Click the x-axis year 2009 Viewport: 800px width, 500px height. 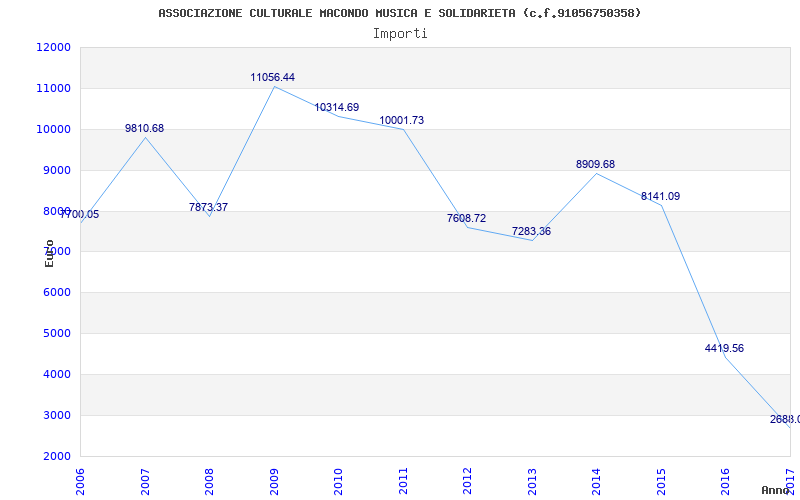(x=274, y=481)
